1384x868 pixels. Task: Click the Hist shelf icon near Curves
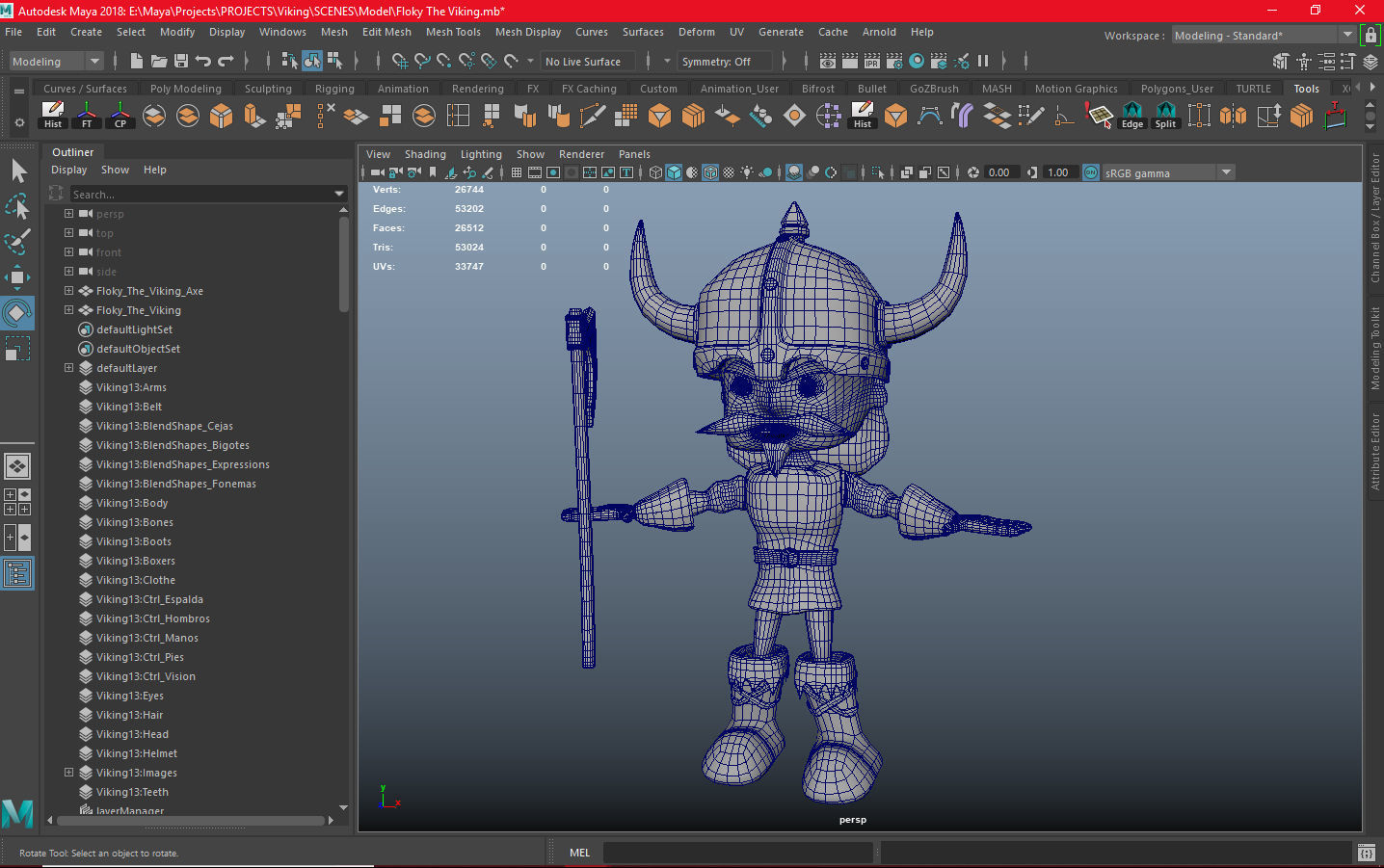[53, 116]
